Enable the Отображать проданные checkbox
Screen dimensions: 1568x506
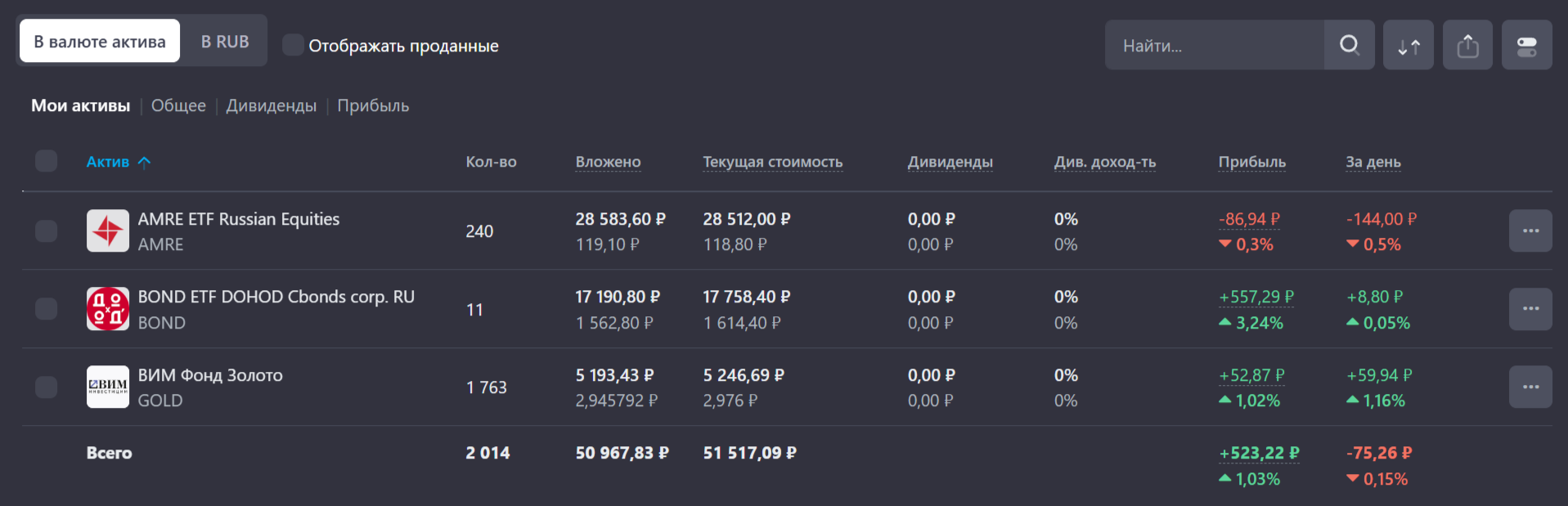(x=293, y=45)
